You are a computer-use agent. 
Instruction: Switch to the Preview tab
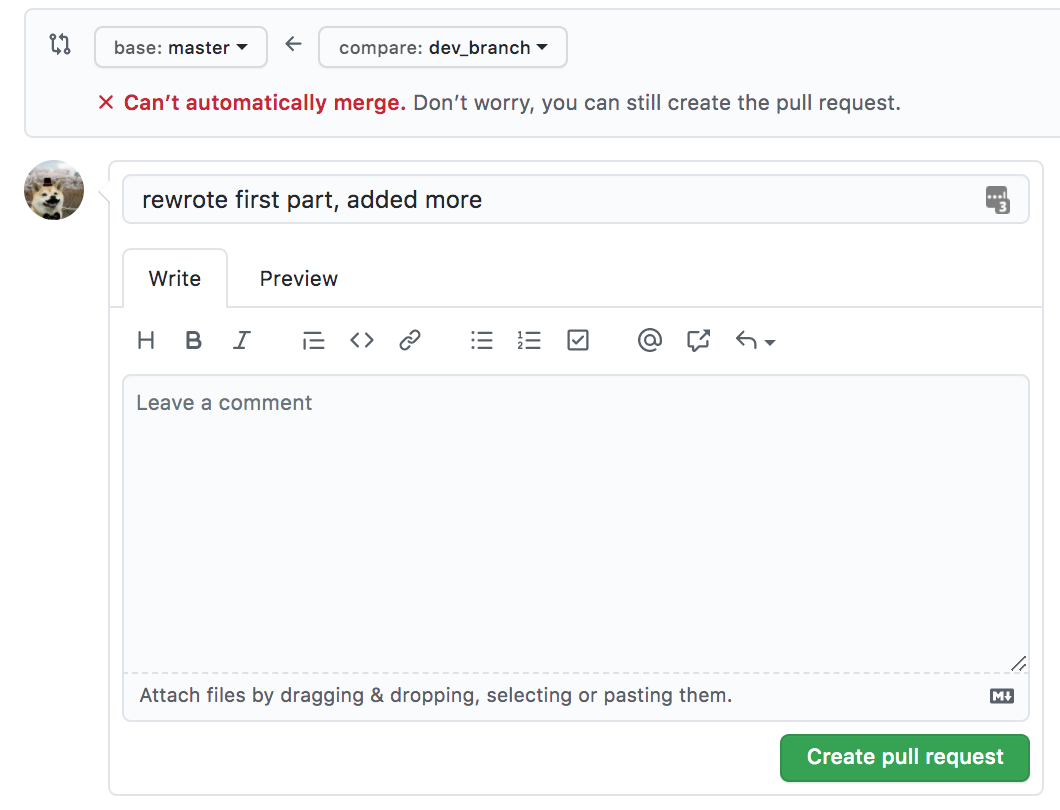(x=299, y=279)
